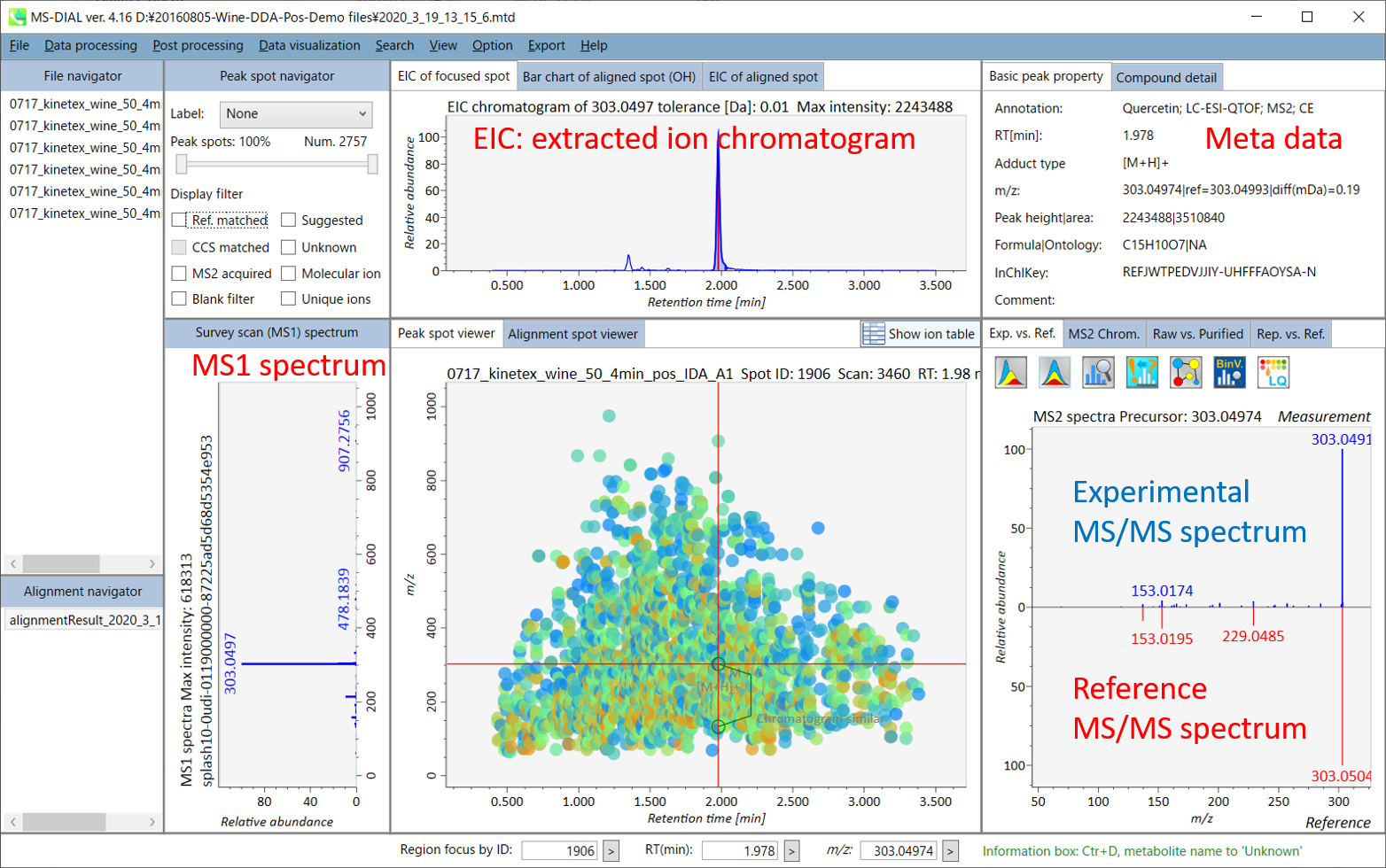1386x868 pixels.
Task: Toggle the Unknown checkbox
Action: [288, 247]
